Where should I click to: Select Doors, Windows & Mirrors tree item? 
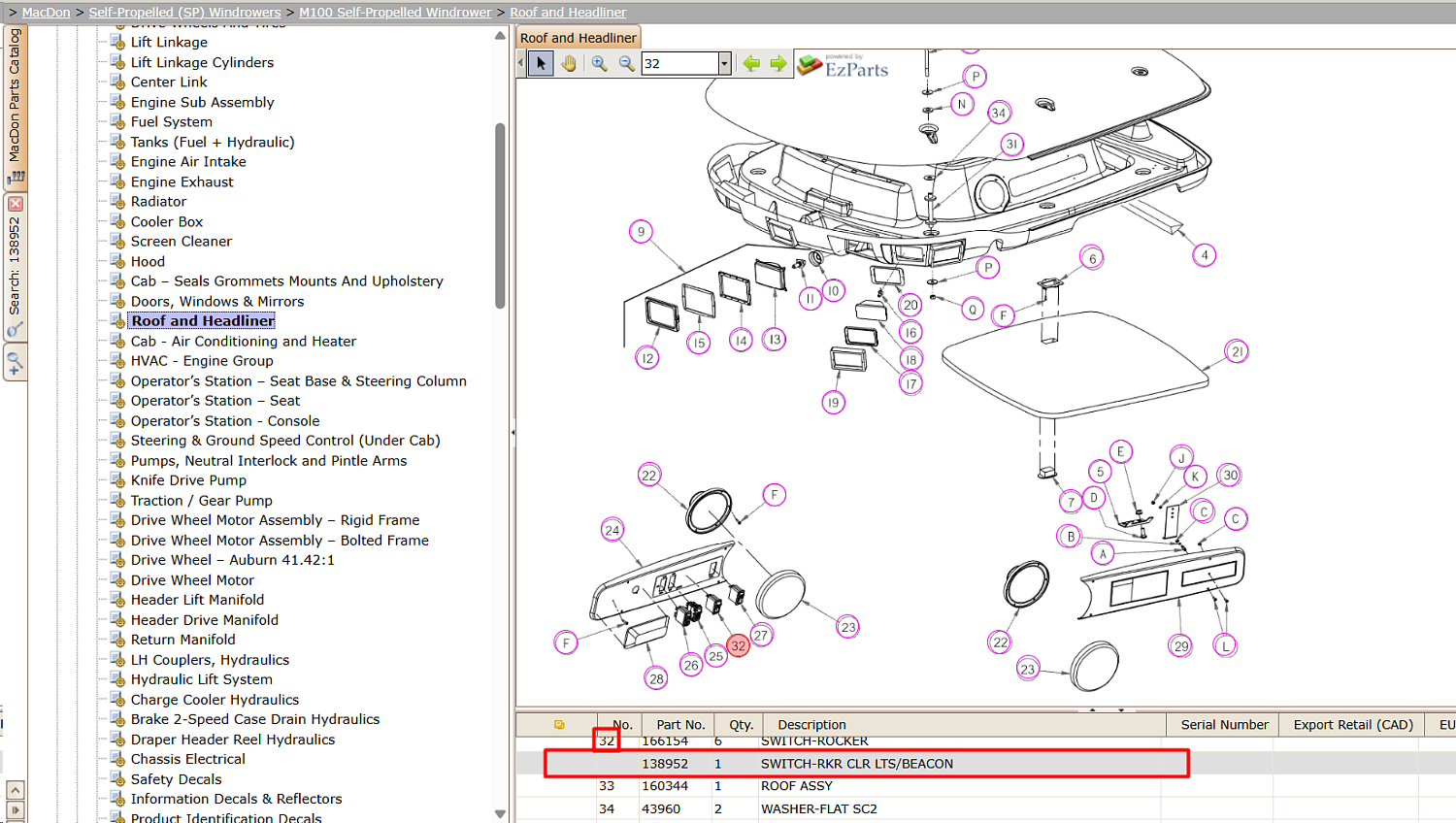tap(217, 302)
